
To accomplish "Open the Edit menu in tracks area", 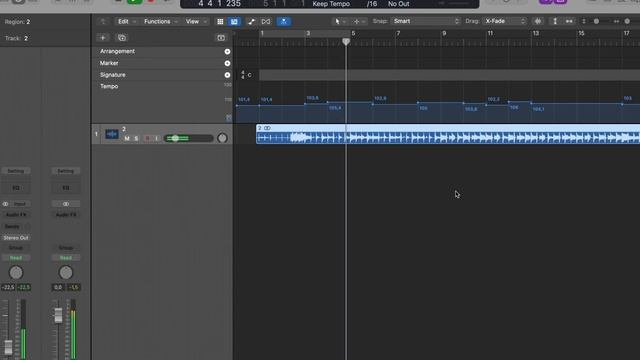I will [126, 22].
